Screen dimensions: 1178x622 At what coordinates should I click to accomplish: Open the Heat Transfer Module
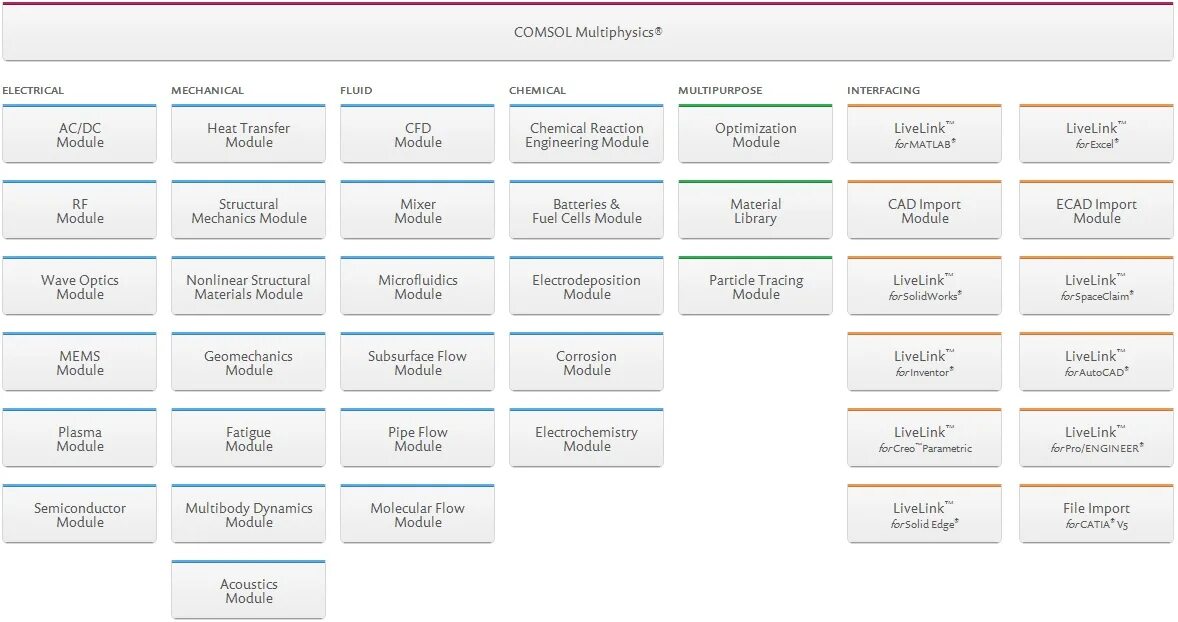click(x=249, y=134)
